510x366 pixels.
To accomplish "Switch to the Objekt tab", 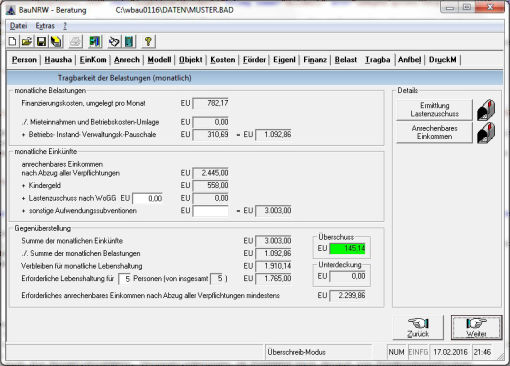I will [x=191, y=60].
